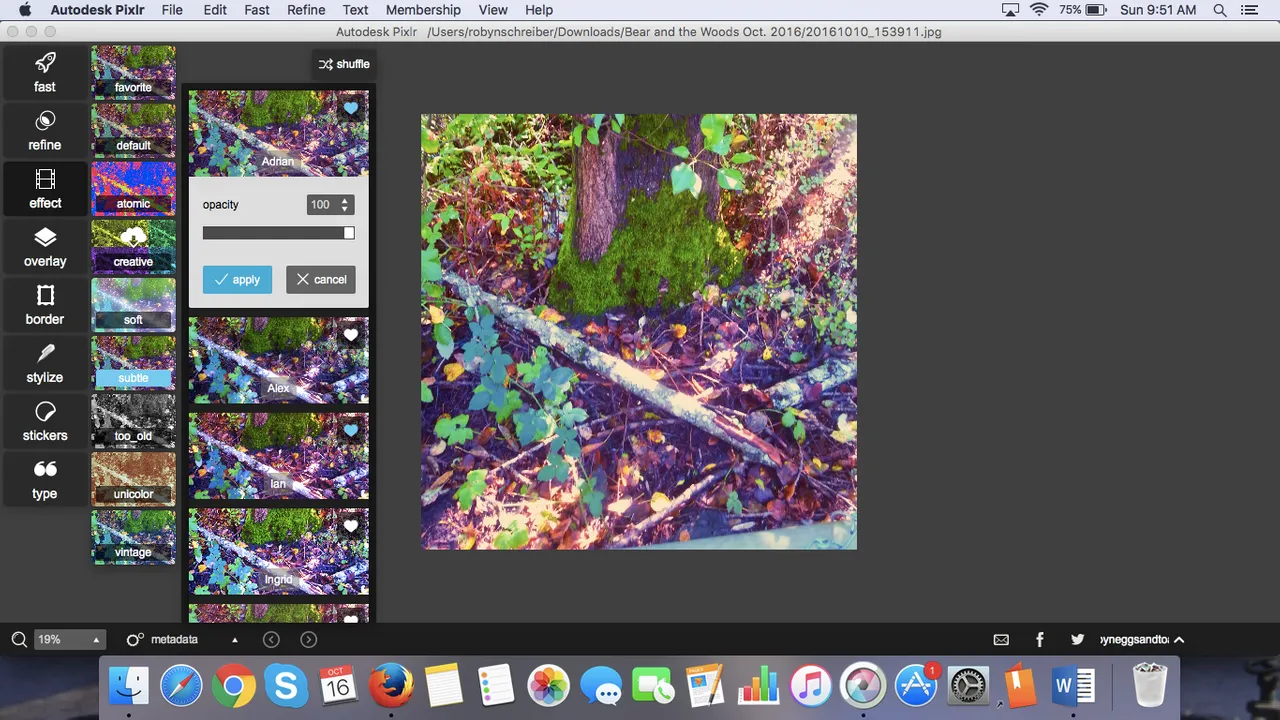This screenshot has width=1280, height=720.
Task: Open the stylize pen tool
Action: [45, 362]
